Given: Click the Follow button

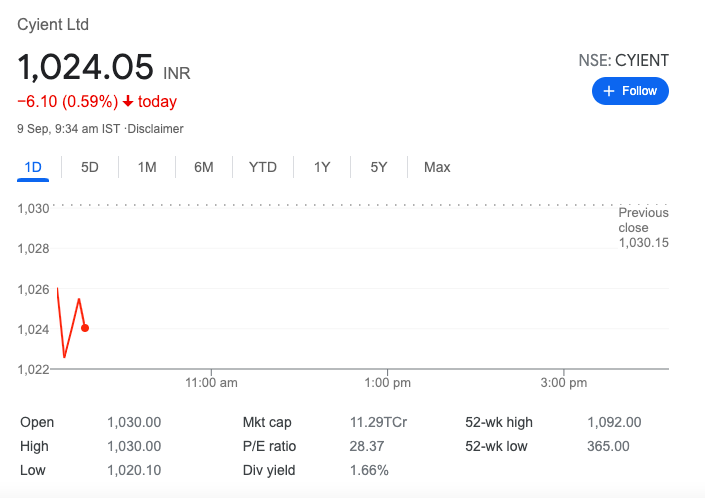Looking at the screenshot, I should (x=630, y=91).
